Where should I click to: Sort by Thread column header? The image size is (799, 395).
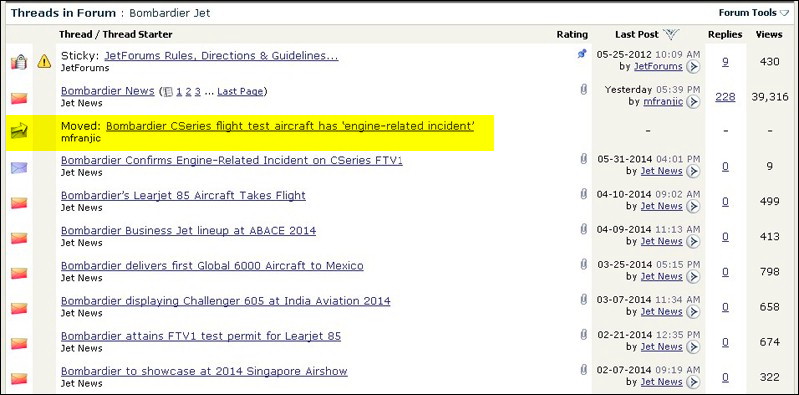78,35
